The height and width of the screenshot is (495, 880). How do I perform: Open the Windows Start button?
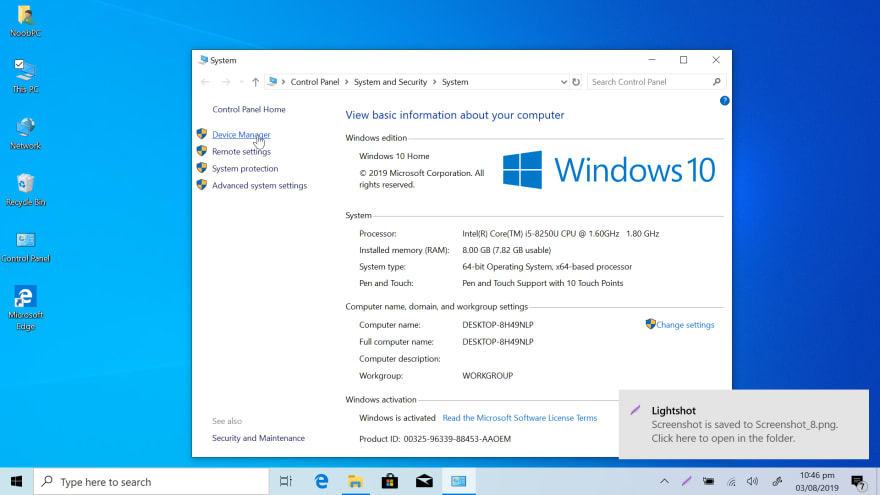point(16,482)
